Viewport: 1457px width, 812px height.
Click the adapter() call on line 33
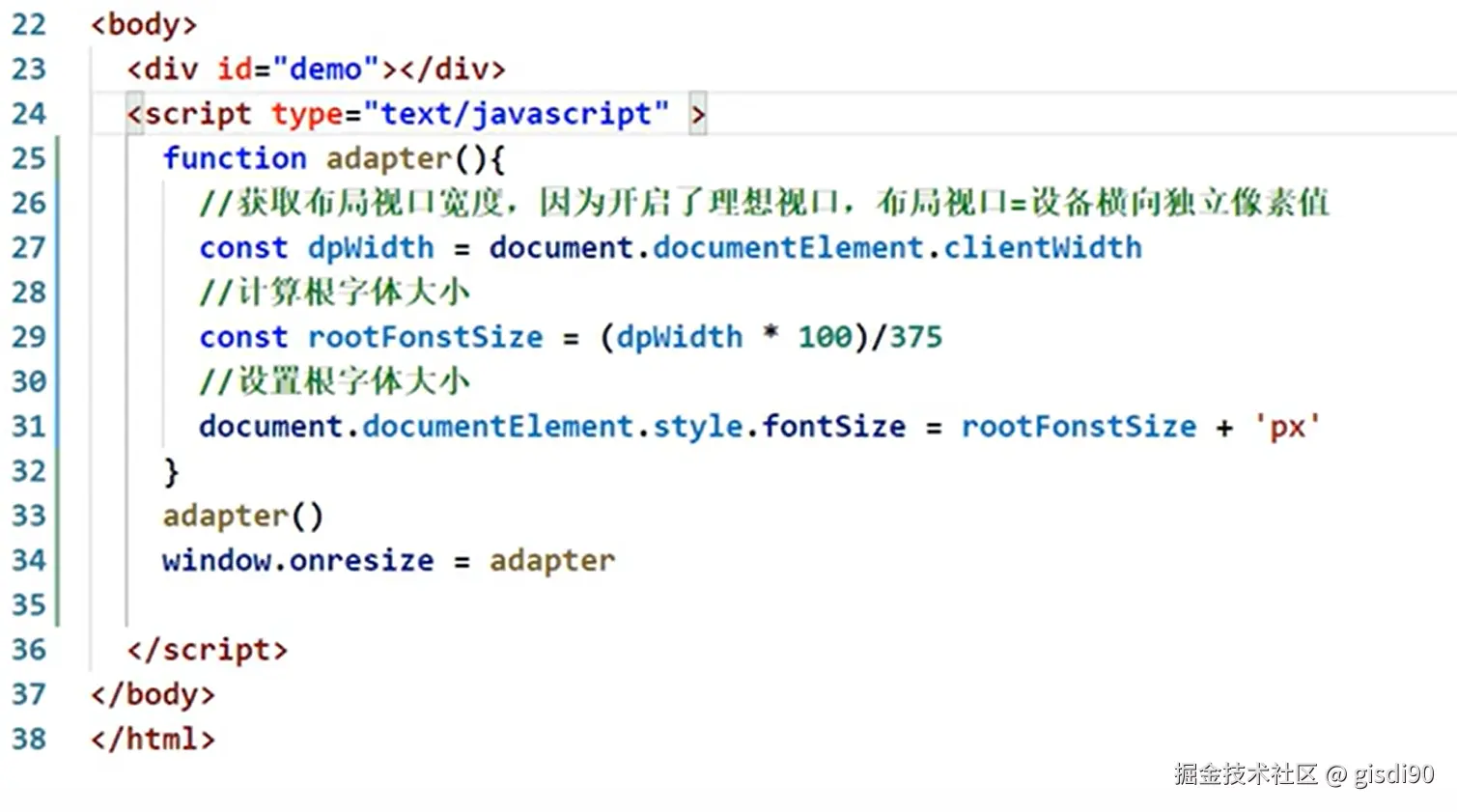click(x=242, y=516)
